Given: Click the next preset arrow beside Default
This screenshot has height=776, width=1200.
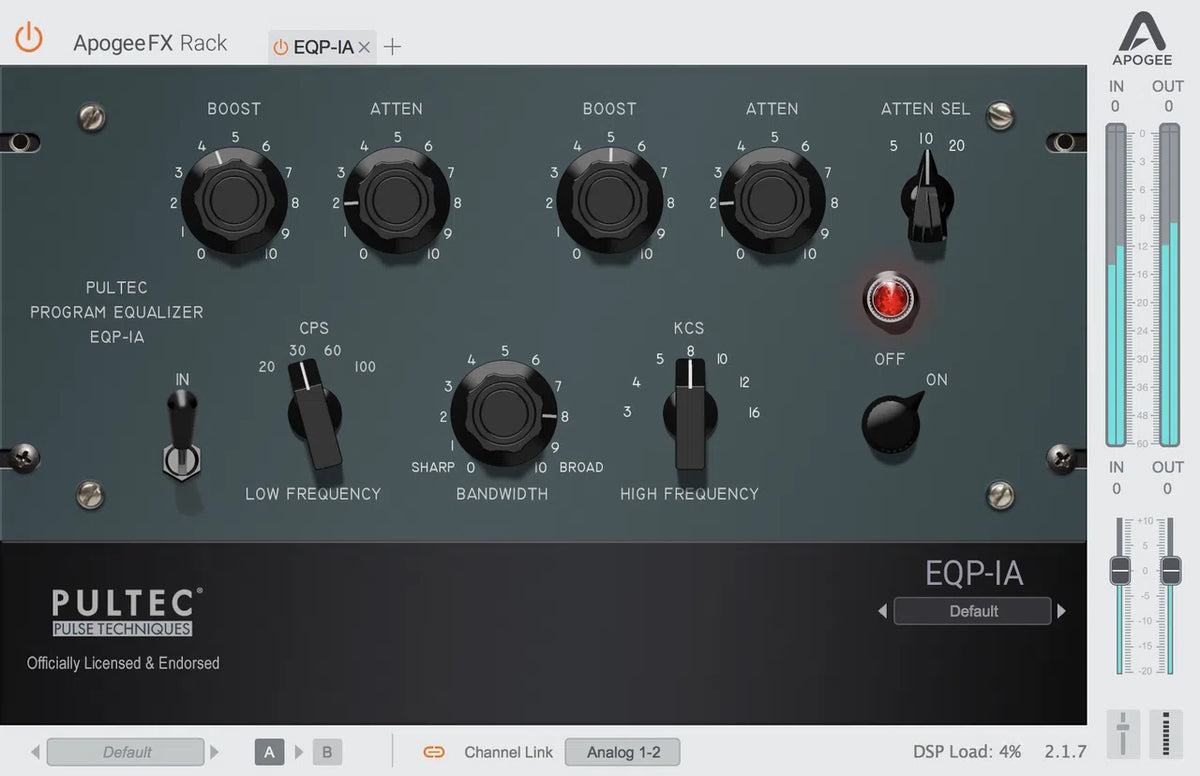Looking at the screenshot, I should tap(1061, 611).
